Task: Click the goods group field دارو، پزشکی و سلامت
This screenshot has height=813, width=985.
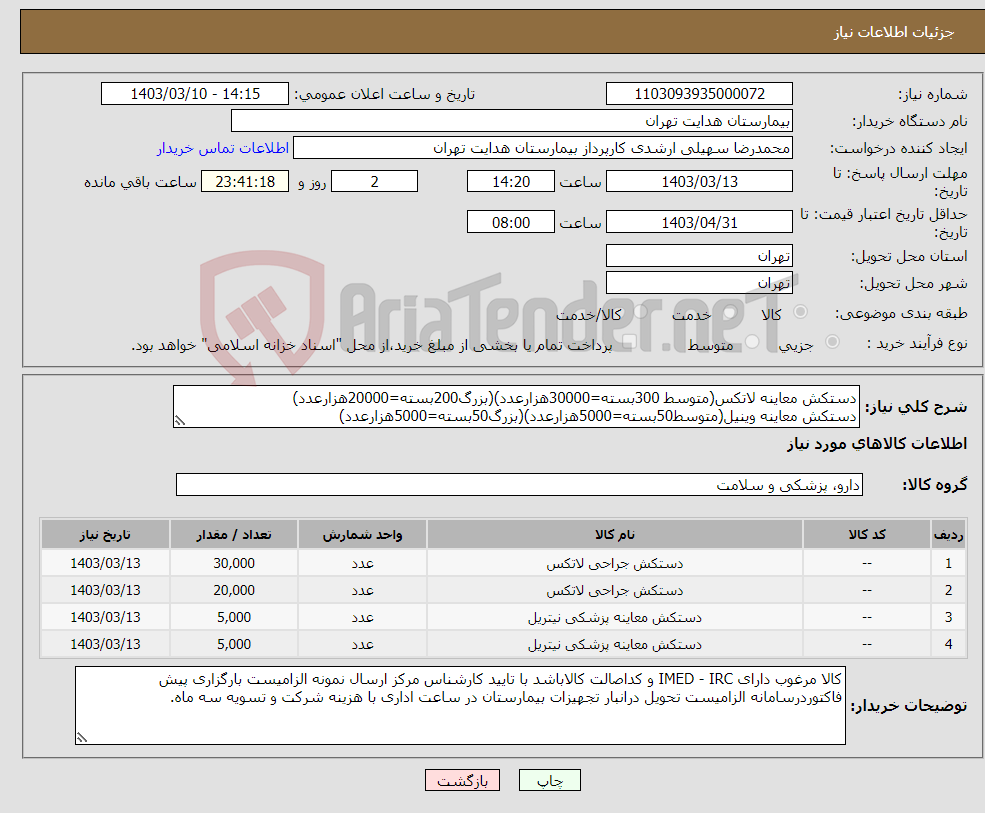Action: click(520, 485)
